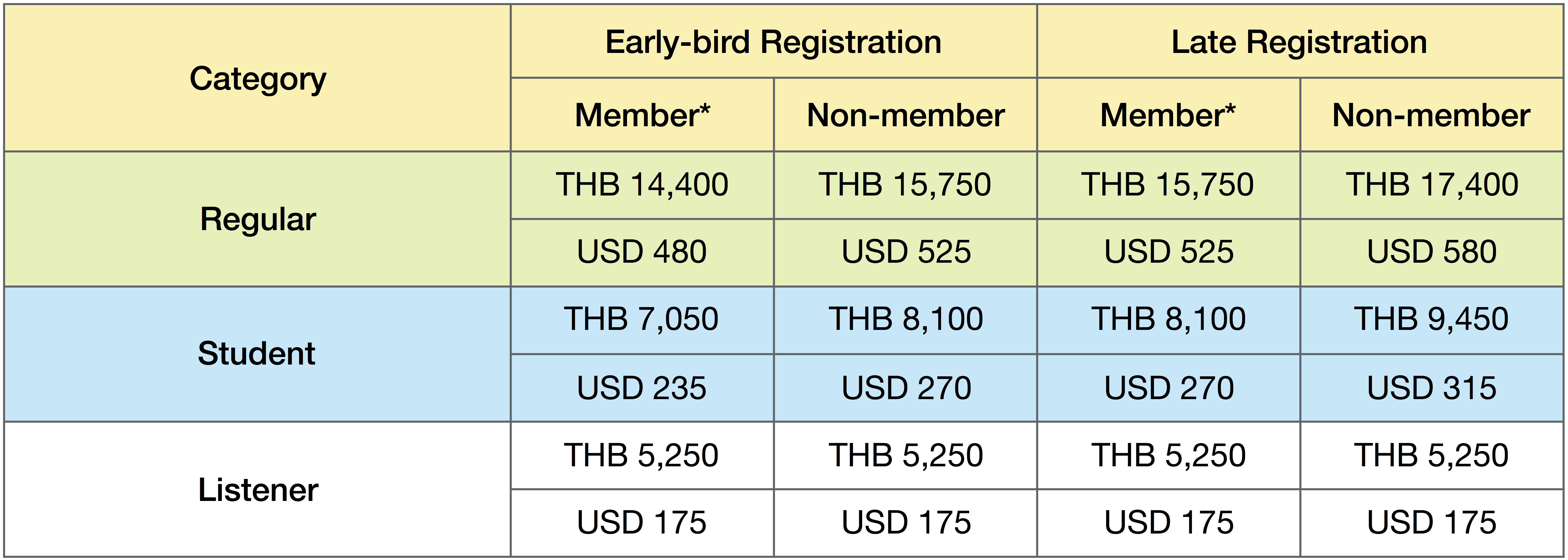The width and height of the screenshot is (1568, 560).
Task: Select the USD 480 price cell
Action: pyautogui.click(x=642, y=253)
